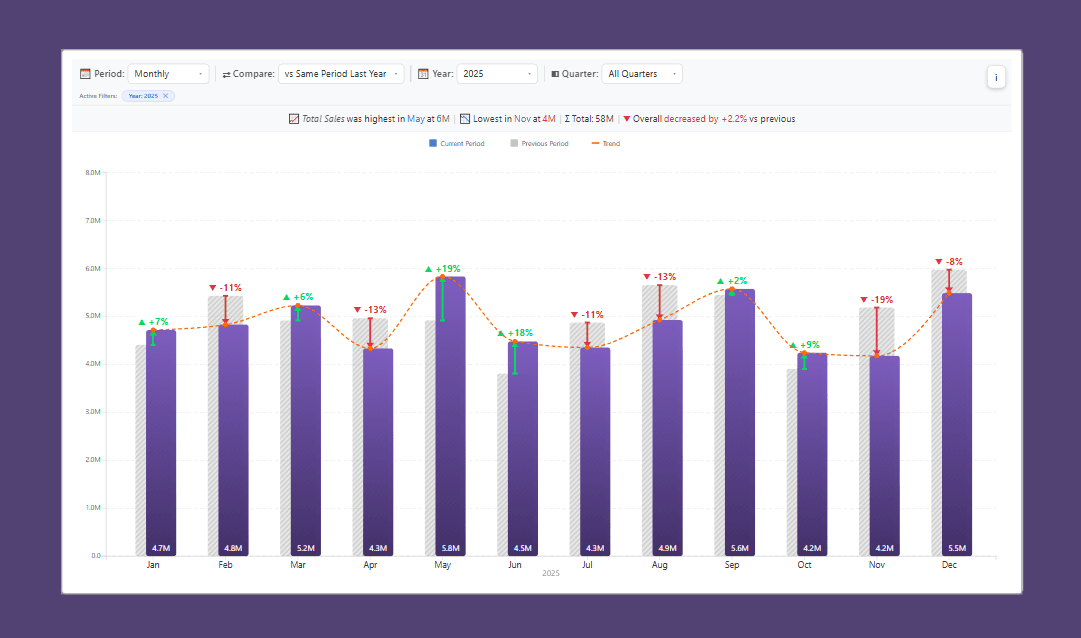Click the Compare swap arrows icon
This screenshot has height=638, width=1081.
(x=226, y=74)
